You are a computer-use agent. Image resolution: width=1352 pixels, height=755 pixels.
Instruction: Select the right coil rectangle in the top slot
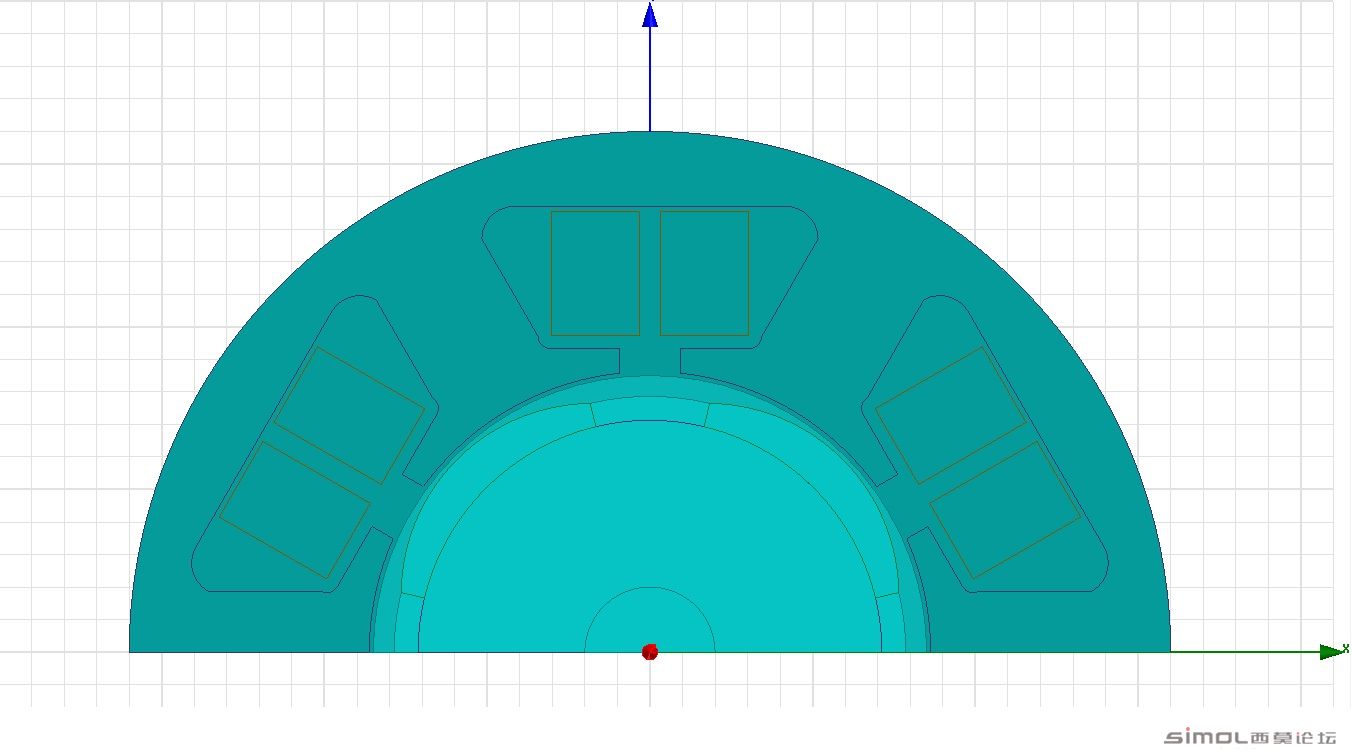point(704,273)
